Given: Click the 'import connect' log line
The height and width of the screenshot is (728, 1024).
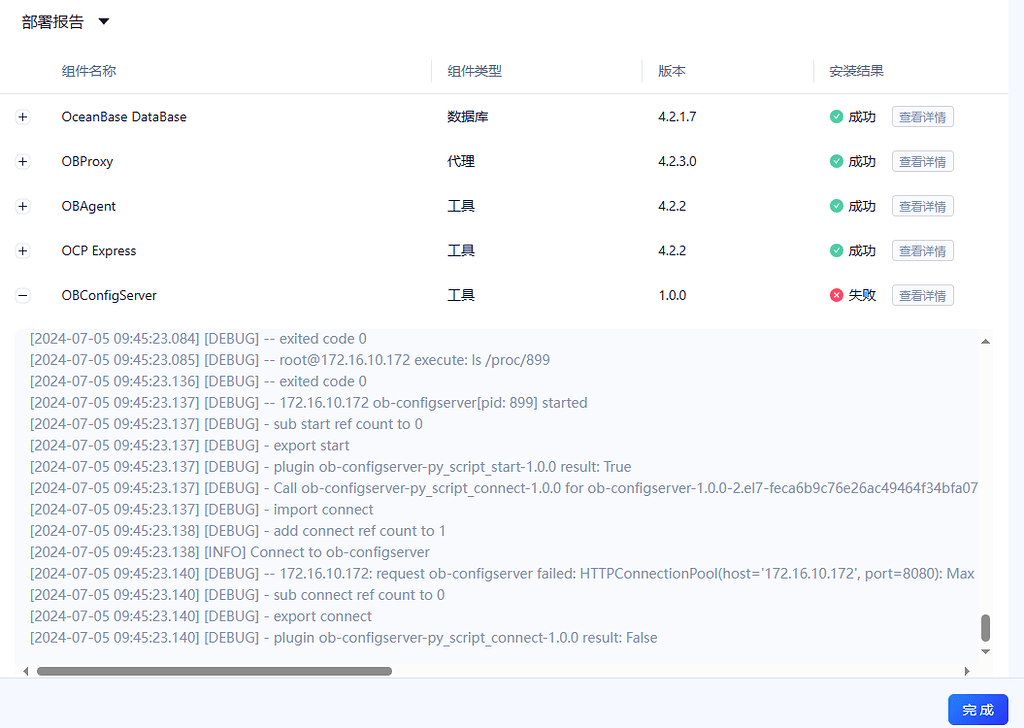Looking at the screenshot, I should pos(202,509).
